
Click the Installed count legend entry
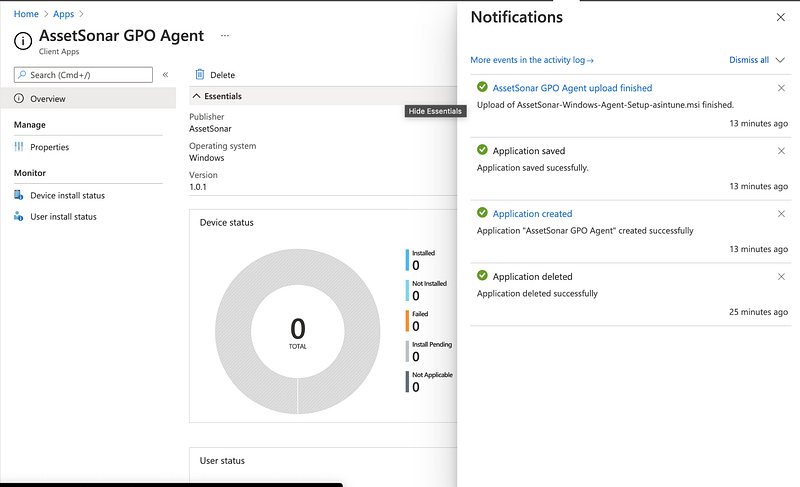(421, 260)
